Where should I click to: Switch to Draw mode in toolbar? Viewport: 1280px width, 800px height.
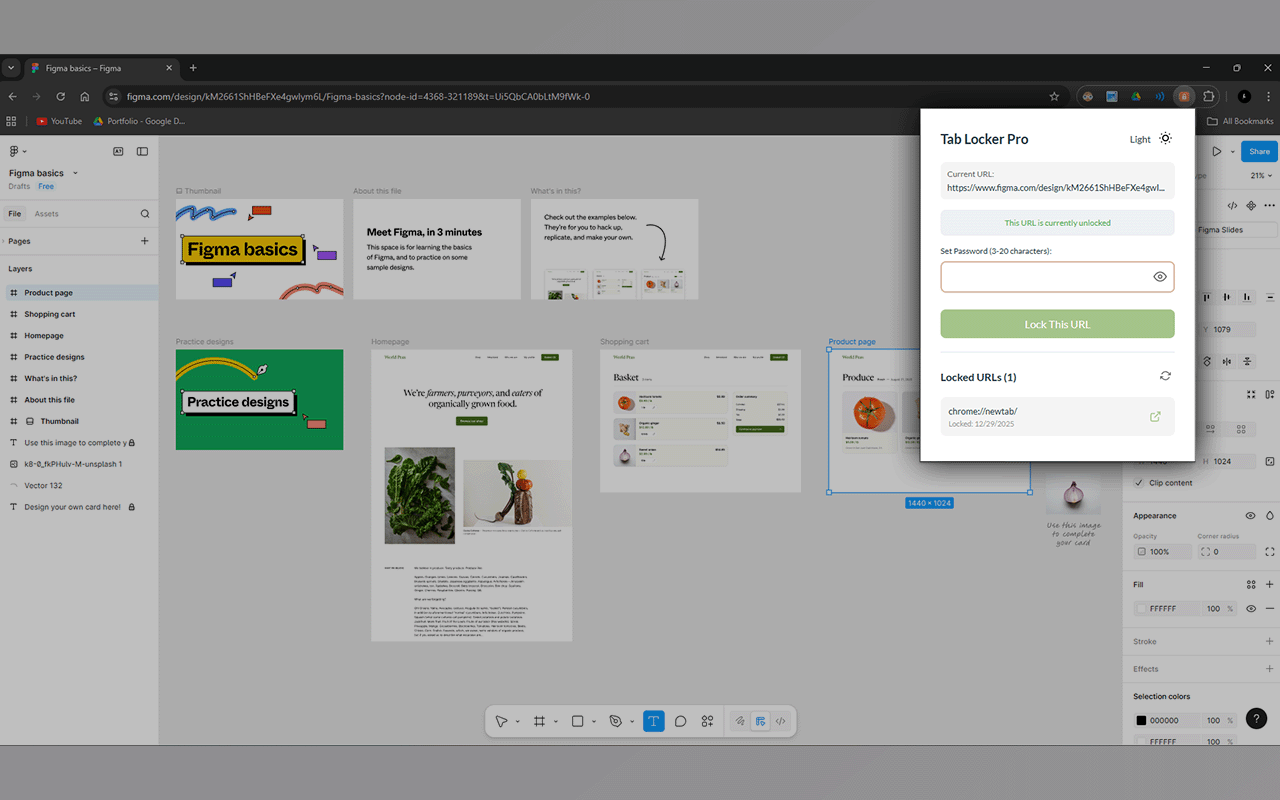[x=740, y=721]
